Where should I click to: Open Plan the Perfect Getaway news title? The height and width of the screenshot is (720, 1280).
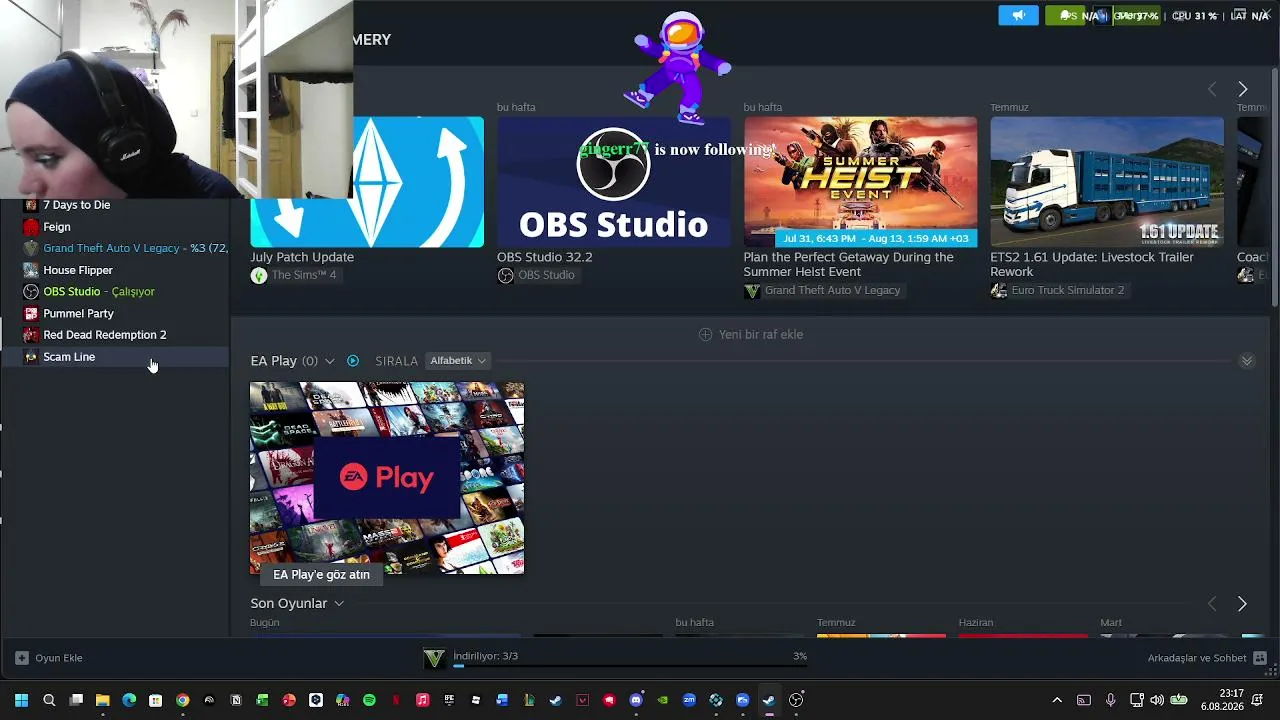[848, 264]
